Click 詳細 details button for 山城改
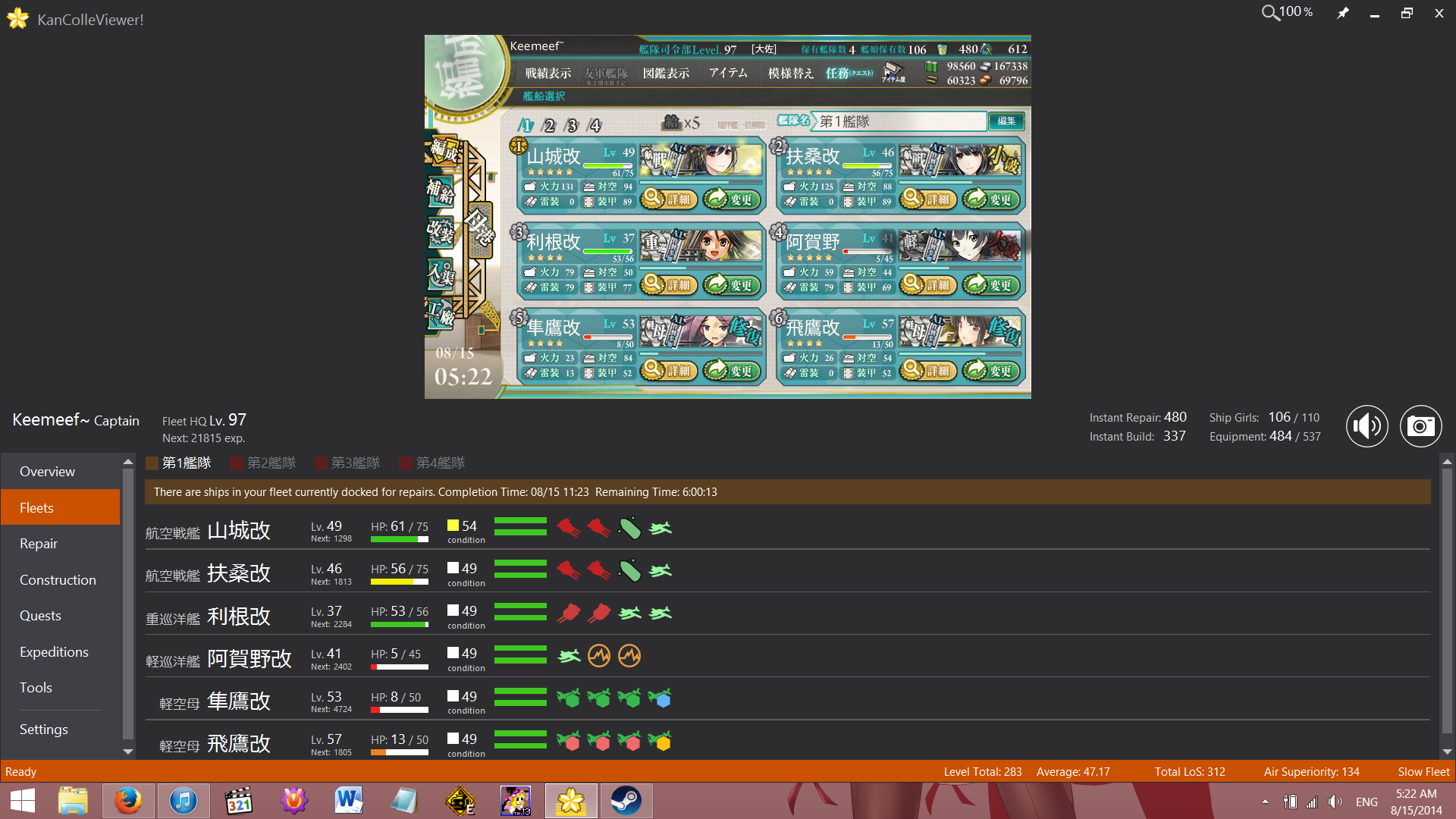 (668, 199)
